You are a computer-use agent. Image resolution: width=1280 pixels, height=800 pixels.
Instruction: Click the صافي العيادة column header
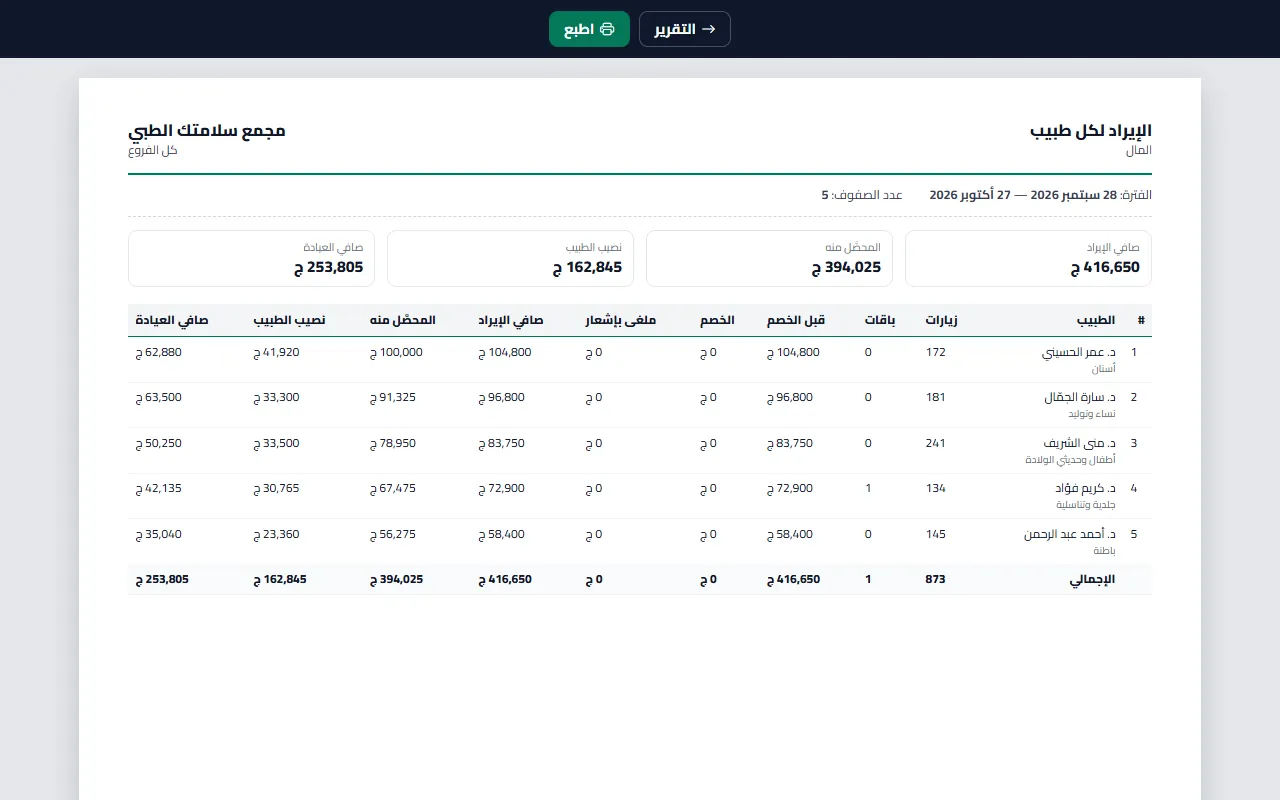pos(172,320)
